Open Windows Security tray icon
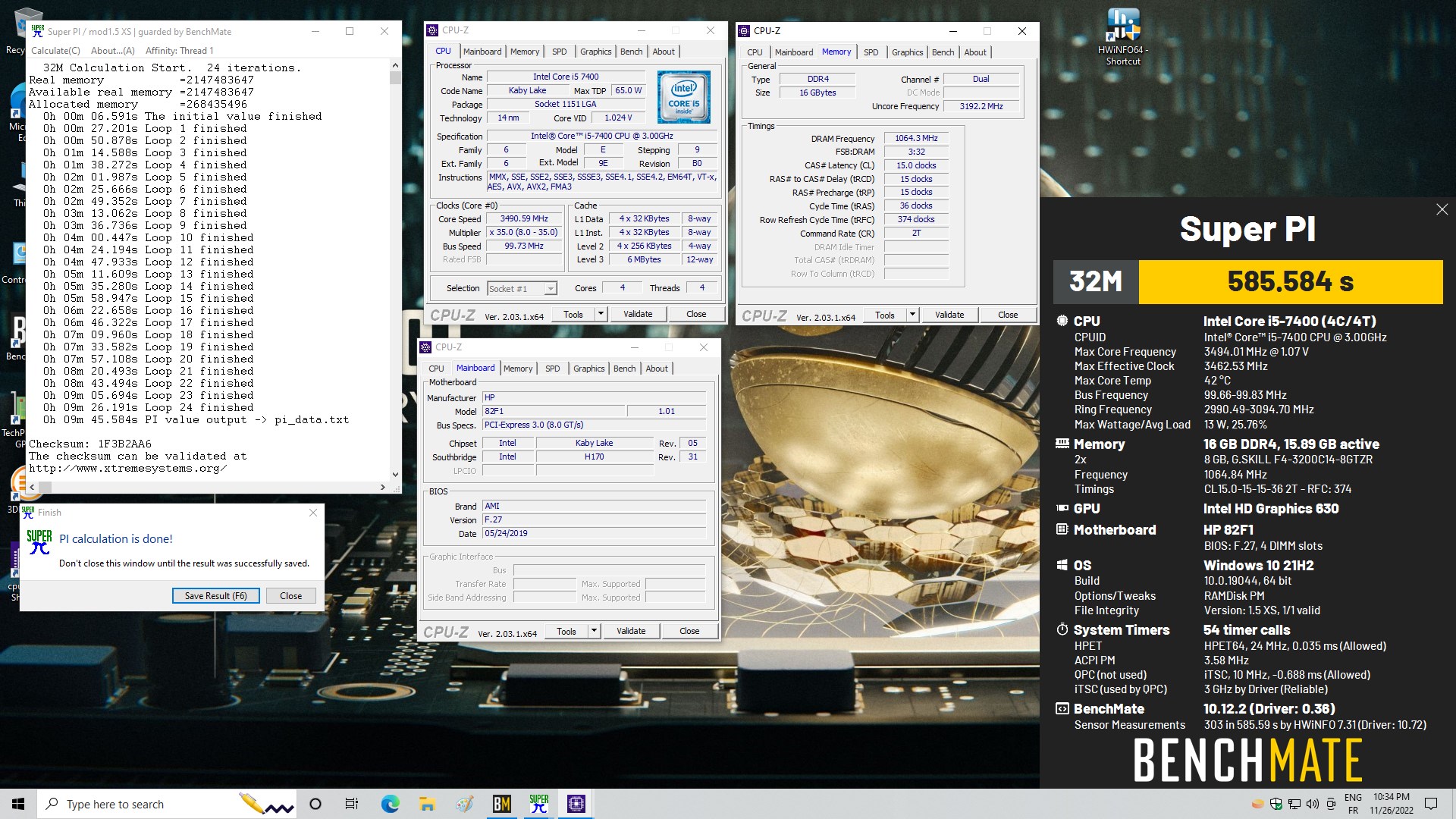 1276,804
